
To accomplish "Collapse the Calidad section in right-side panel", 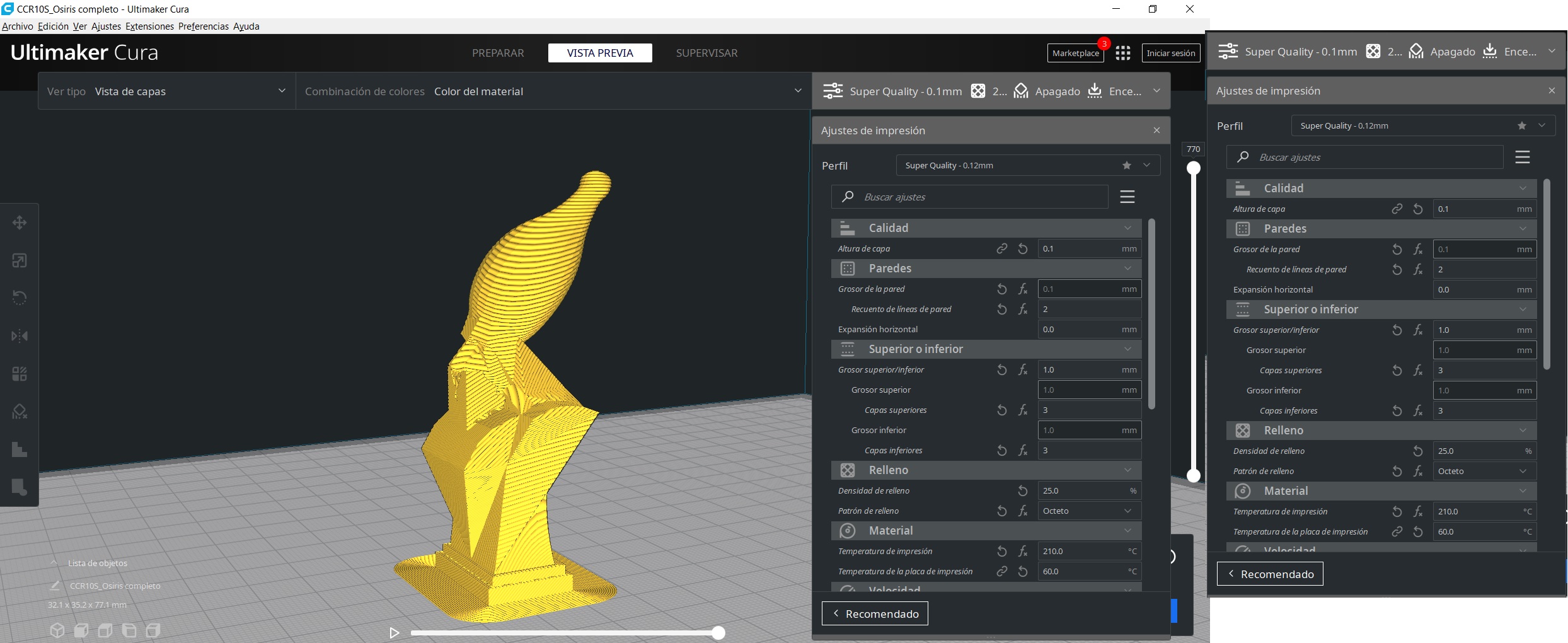I will click(x=1381, y=188).
